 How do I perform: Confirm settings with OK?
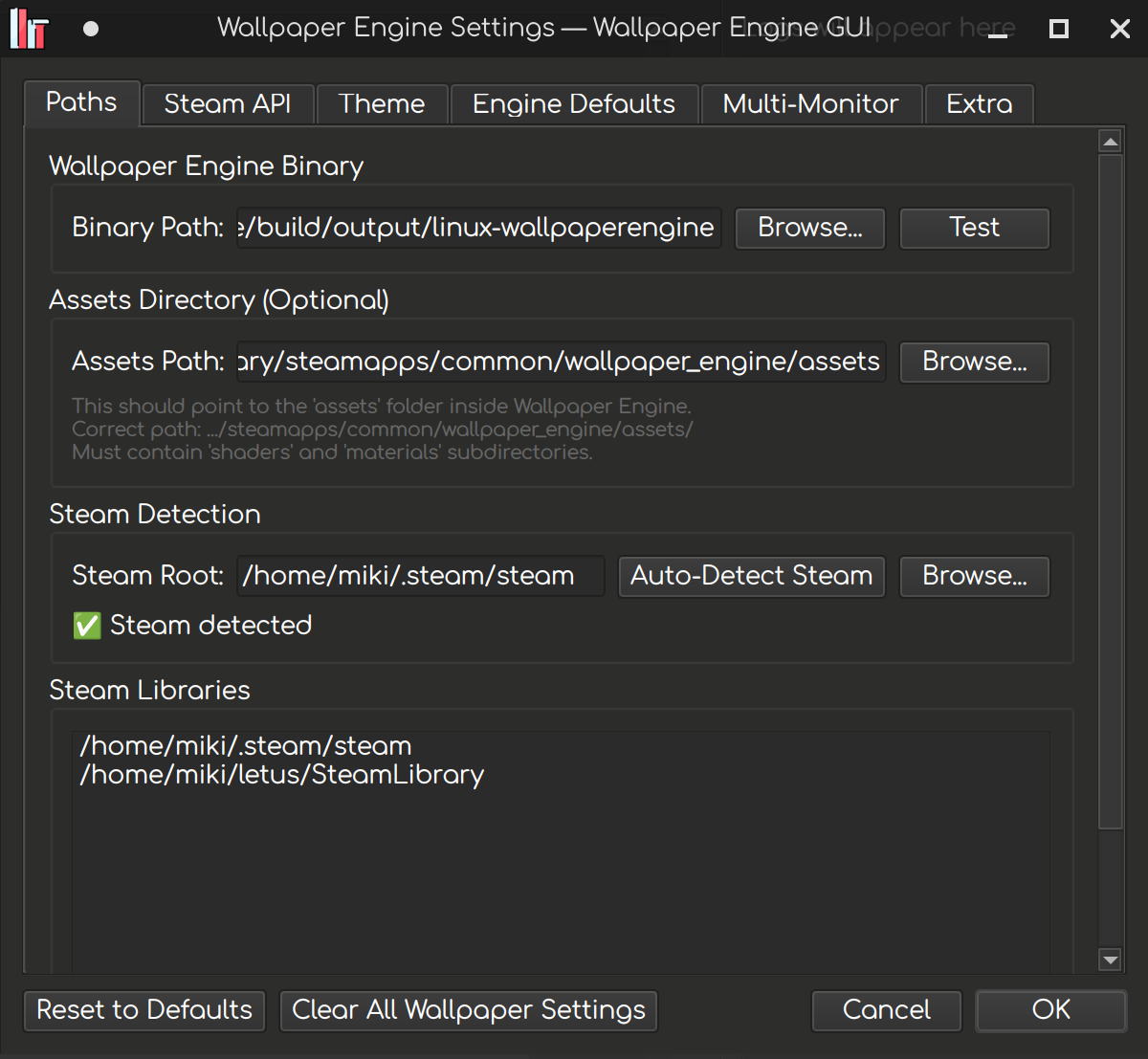(1051, 1010)
